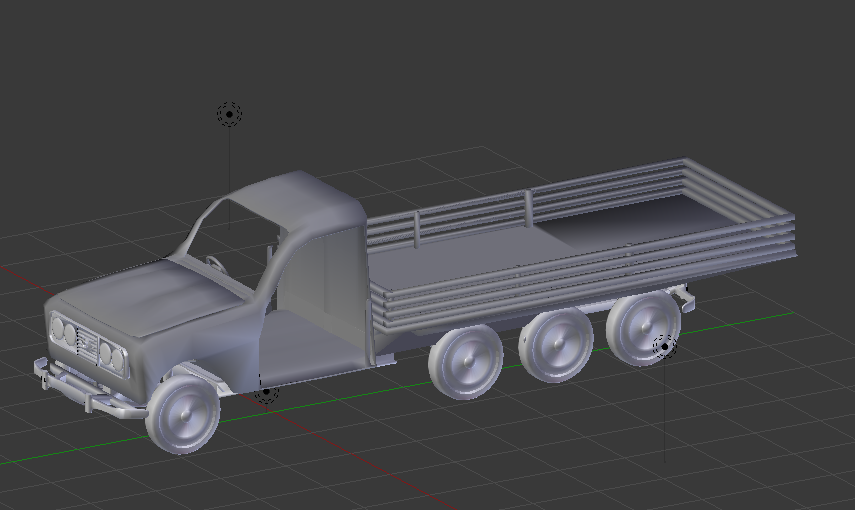
Task: Select the middle rear wheel
Action: [x=556, y=345]
